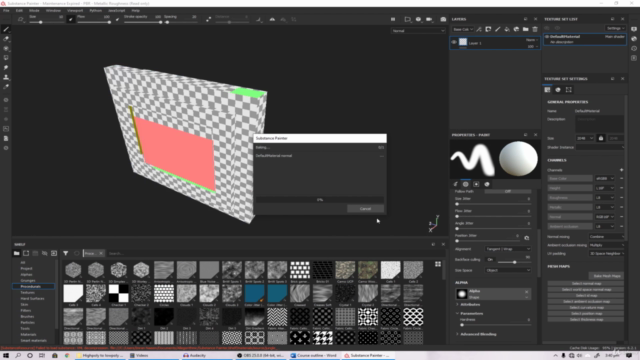Open the Base Col channel dropdown
The image size is (640, 360).
click(462, 29)
